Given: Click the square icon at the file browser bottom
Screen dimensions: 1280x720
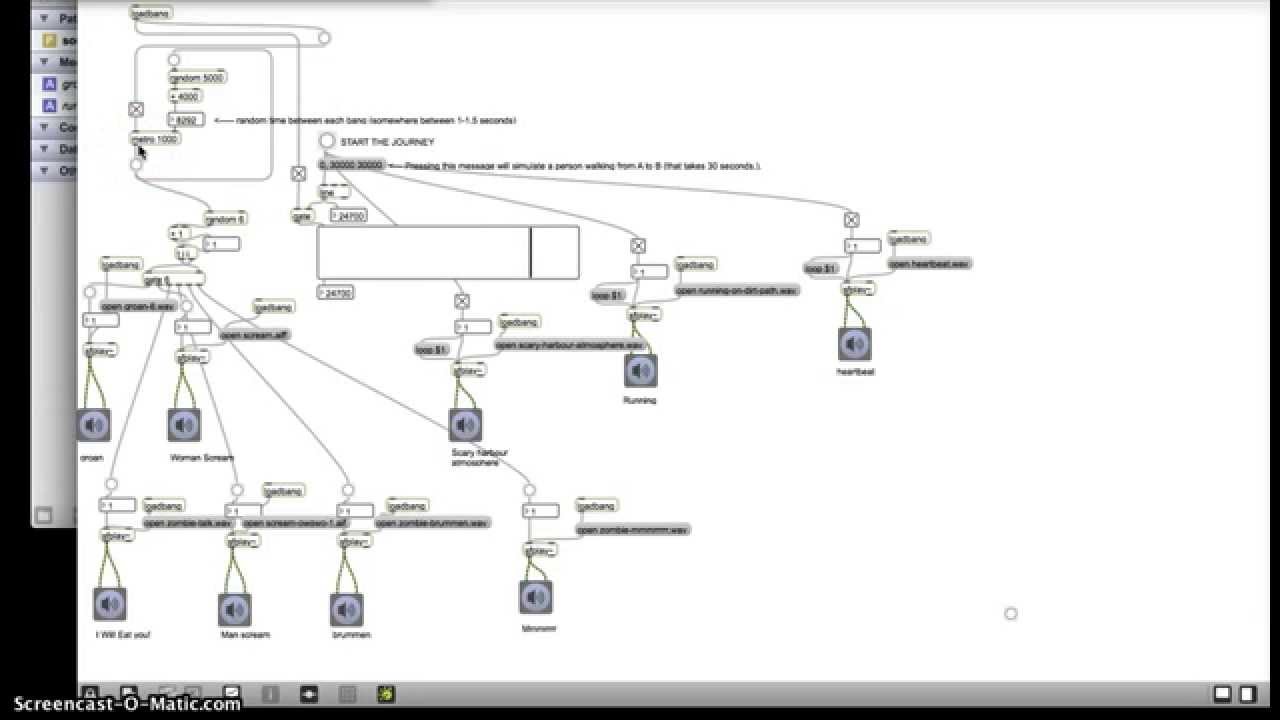Looking at the screenshot, I should pyautogui.click(x=43, y=516).
